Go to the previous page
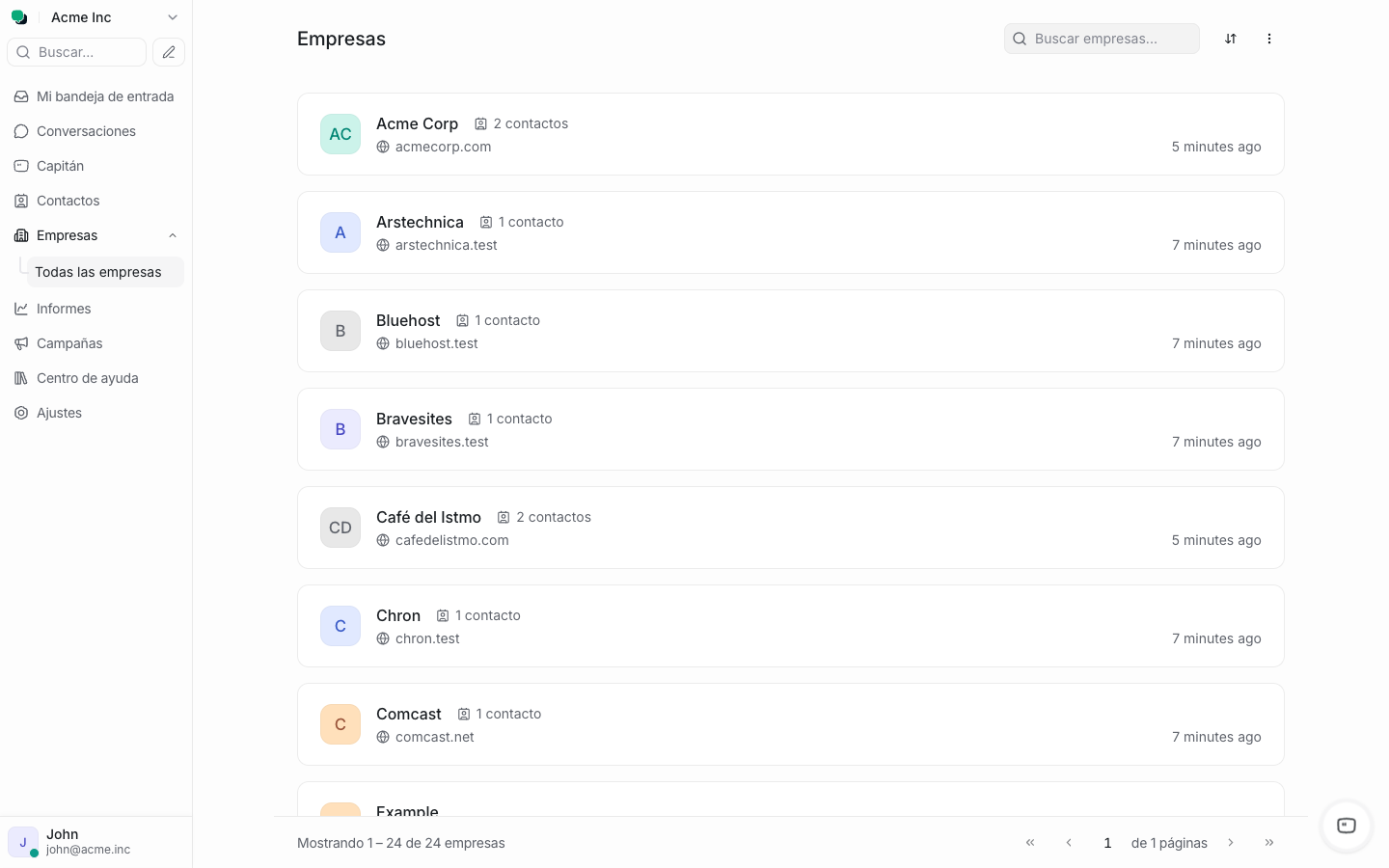Viewport: 1389px width, 868px height. pyautogui.click(x=1069, y=842)
